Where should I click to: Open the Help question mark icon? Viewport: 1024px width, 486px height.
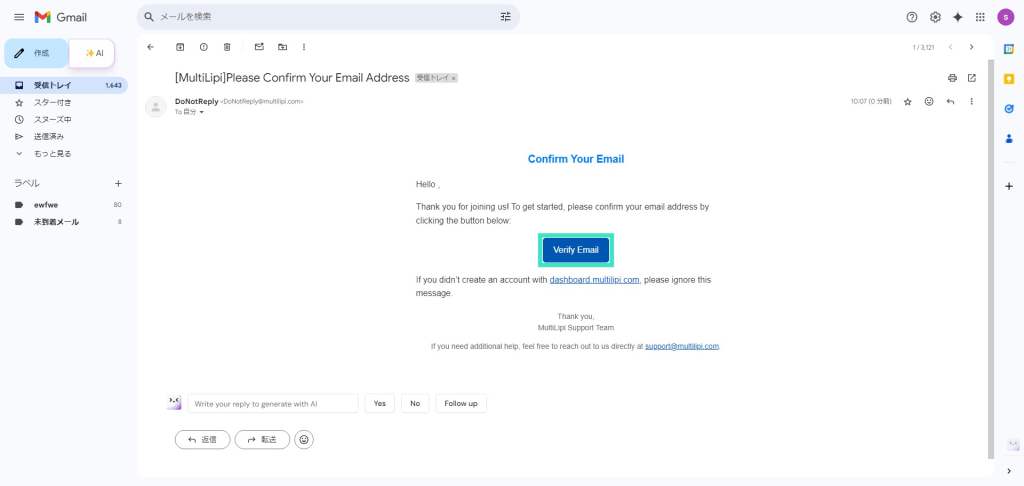pyautogui.click(x=912, y=17)
